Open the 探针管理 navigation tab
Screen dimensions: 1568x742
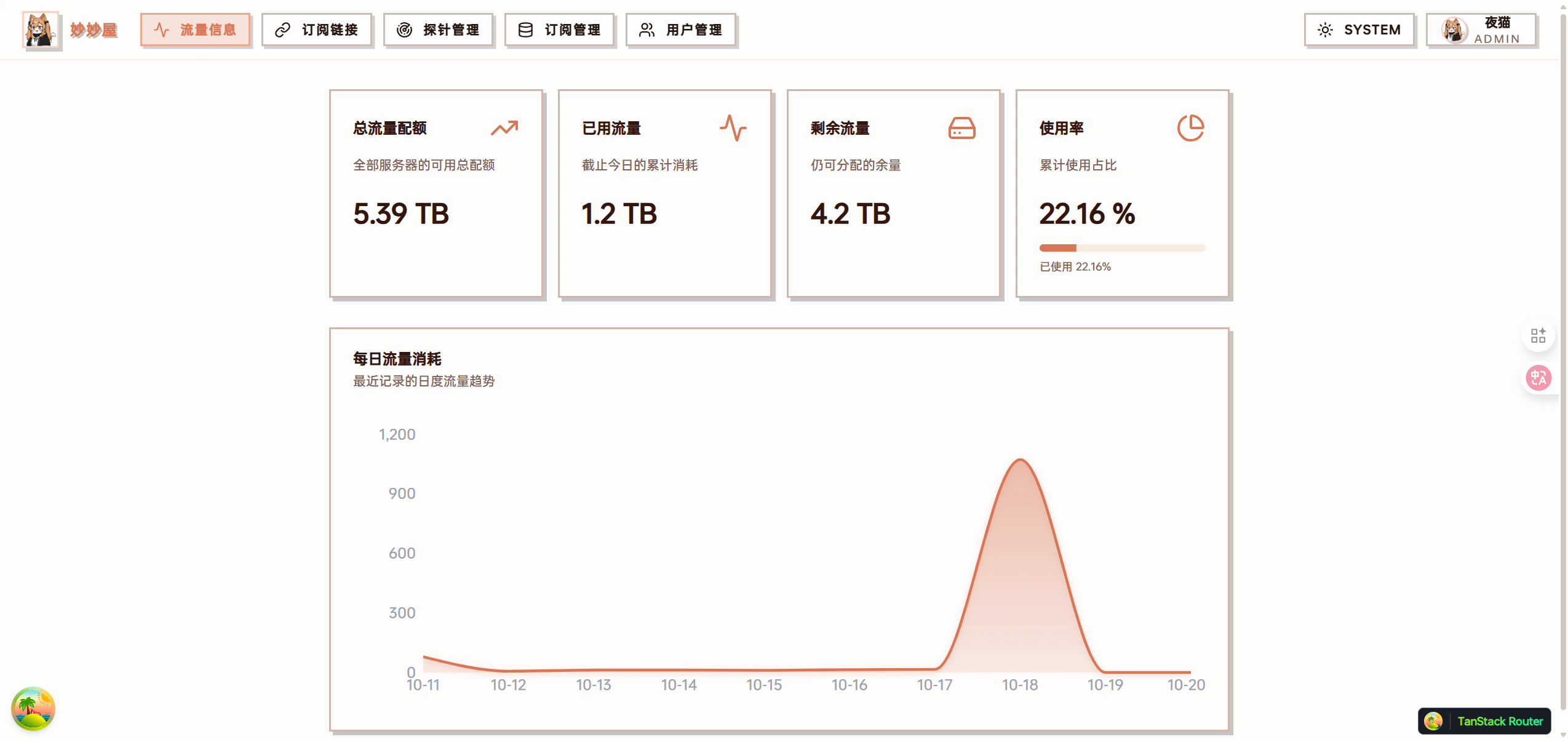pyautogui.click(x=438, y=30)
